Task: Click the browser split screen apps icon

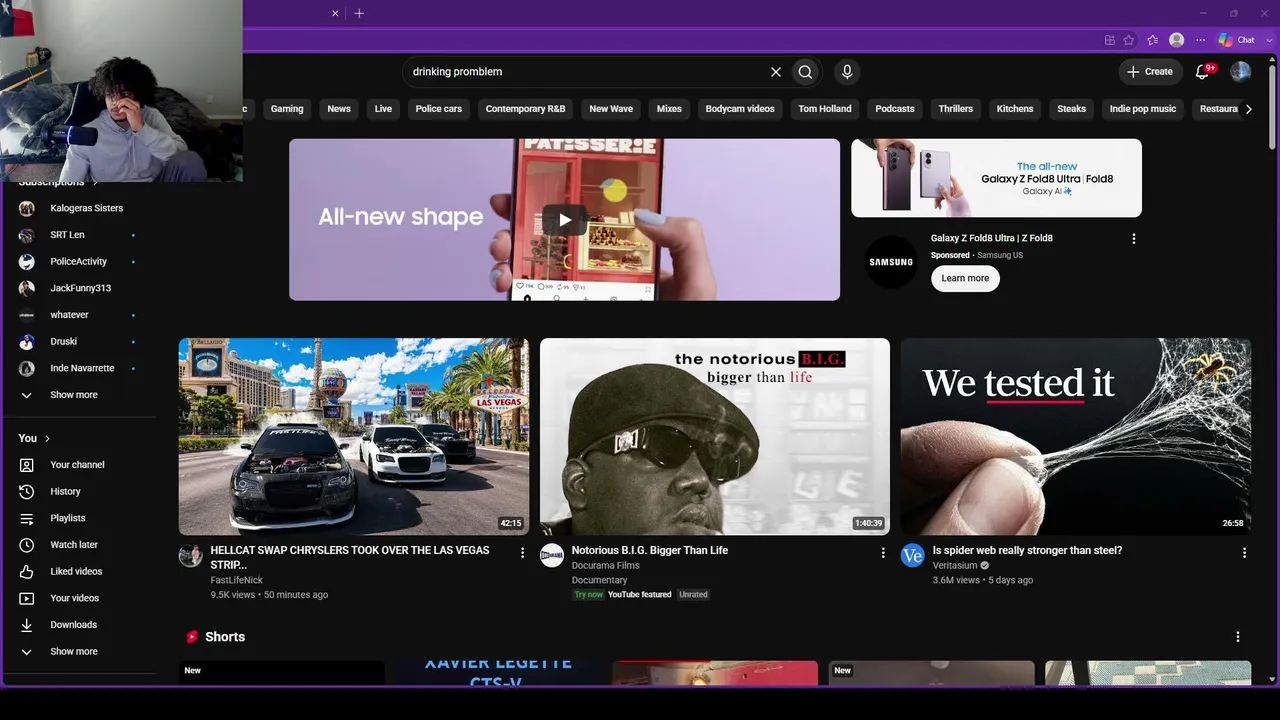Action: pos(1110,40)
